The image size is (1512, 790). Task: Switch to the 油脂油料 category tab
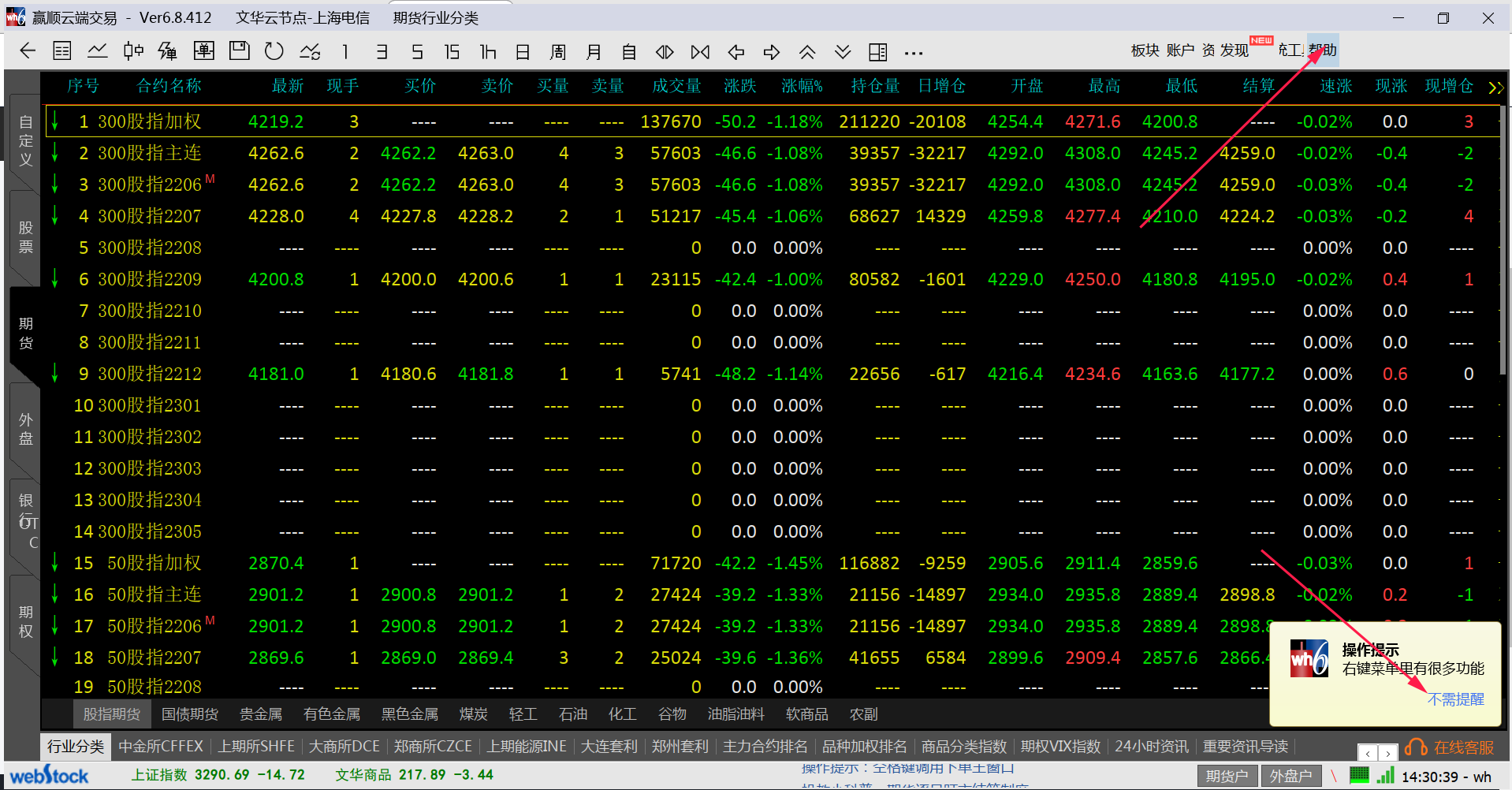click(x=736, y=714)
